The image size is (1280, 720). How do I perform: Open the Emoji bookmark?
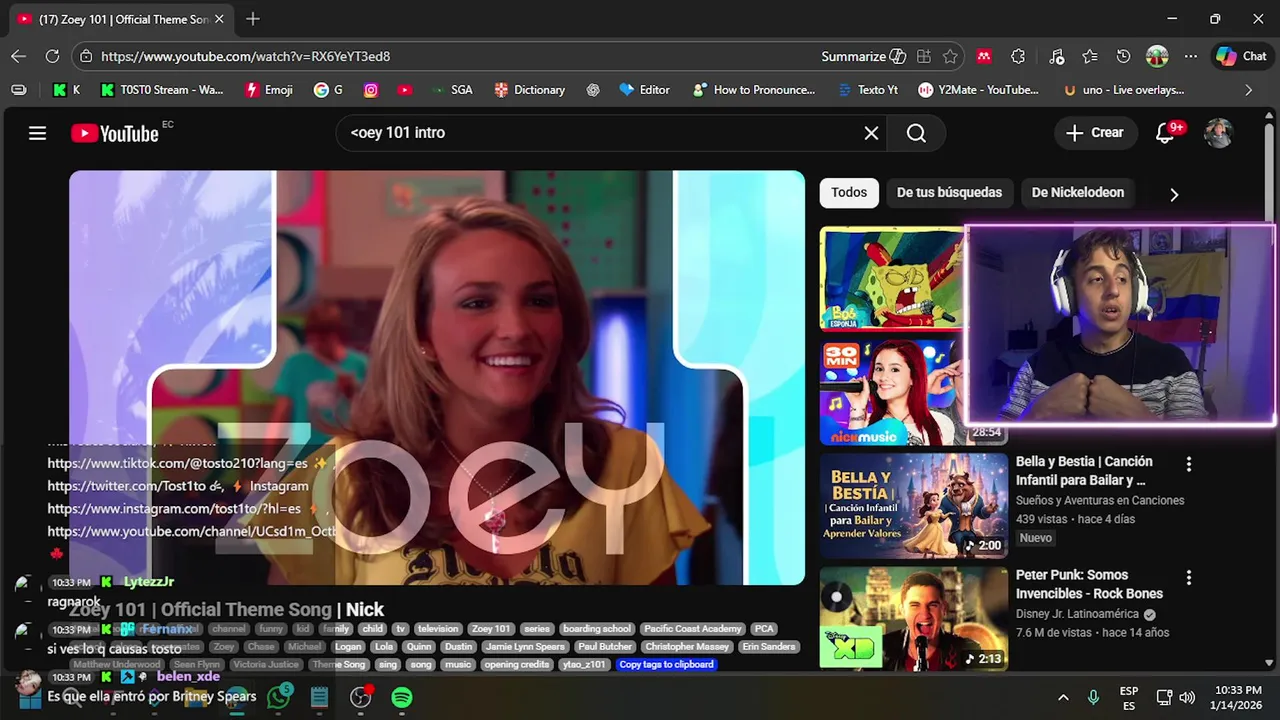(269, 90)
